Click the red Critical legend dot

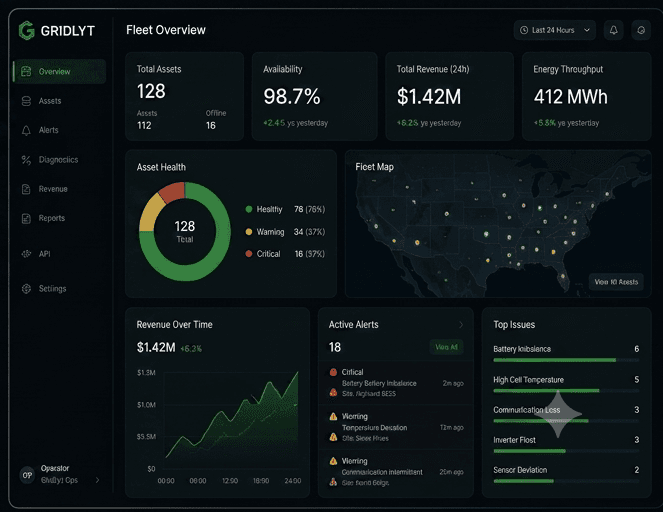tap(249, 254)
